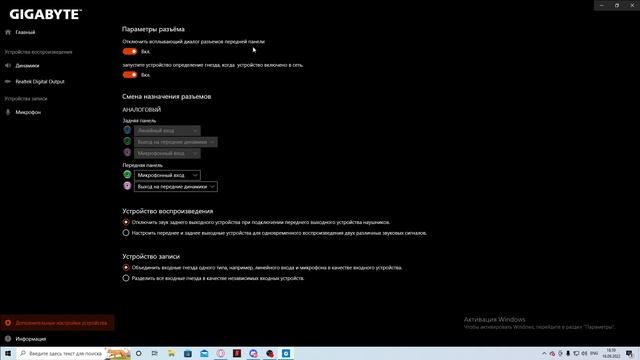Open the taskbar clock and date

tap(611, 353)
